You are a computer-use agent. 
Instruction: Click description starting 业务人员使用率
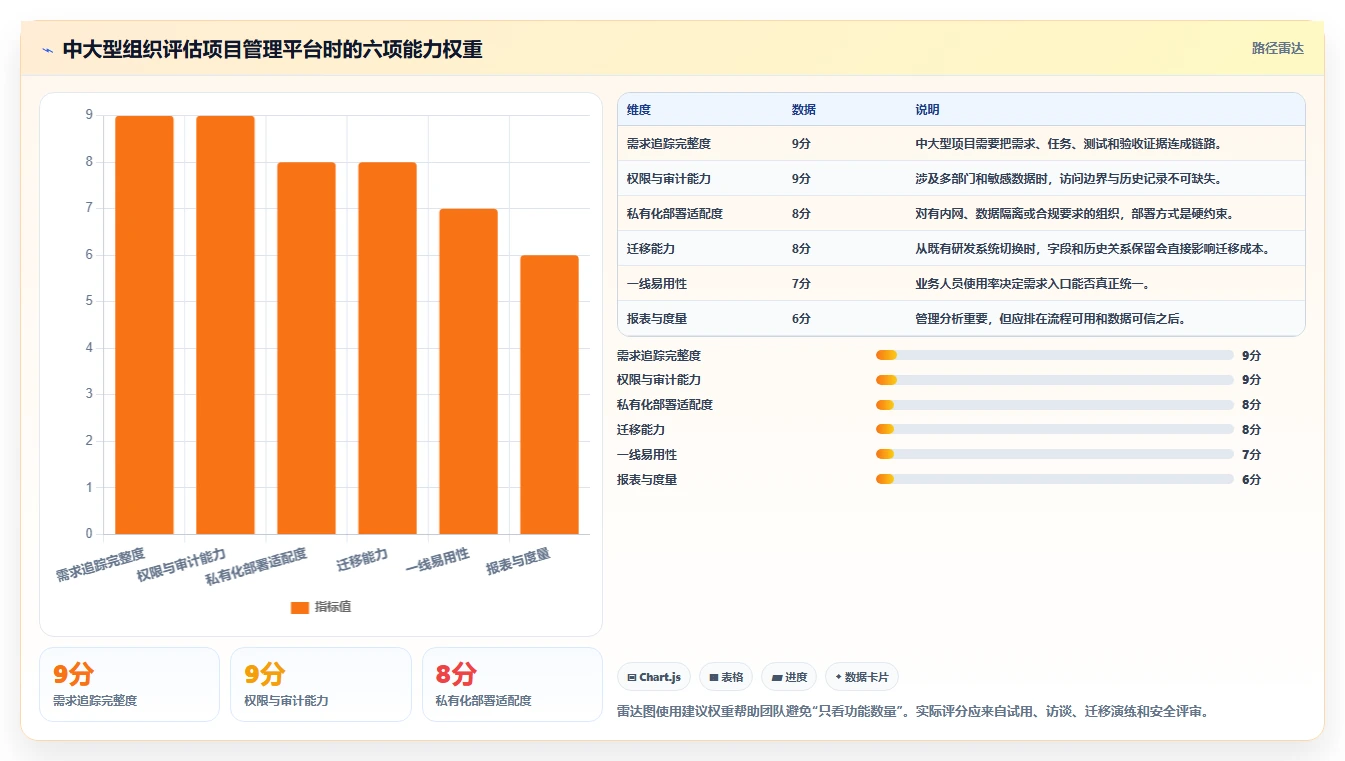1033,284
